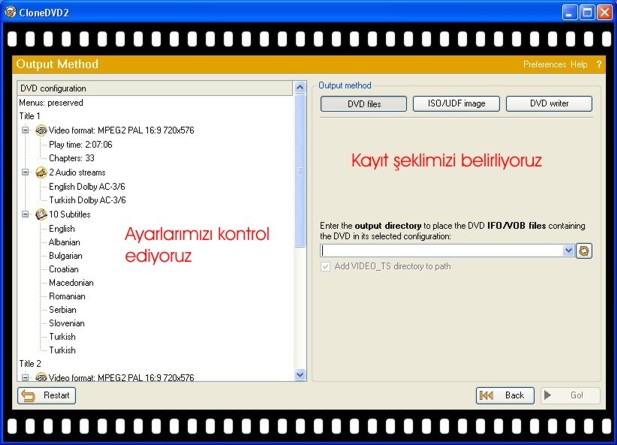617x445 pixels.
Task: Collapse Title 1 Video format node
Action: pos(25,130)
